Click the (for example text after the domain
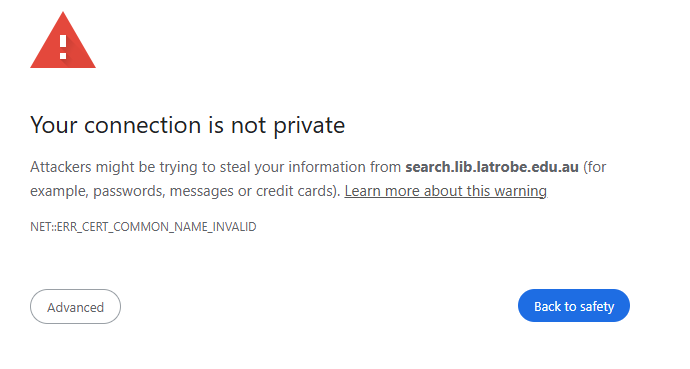Image resolution: width=690 pixels, height=369 pixels. click(595, 167)
